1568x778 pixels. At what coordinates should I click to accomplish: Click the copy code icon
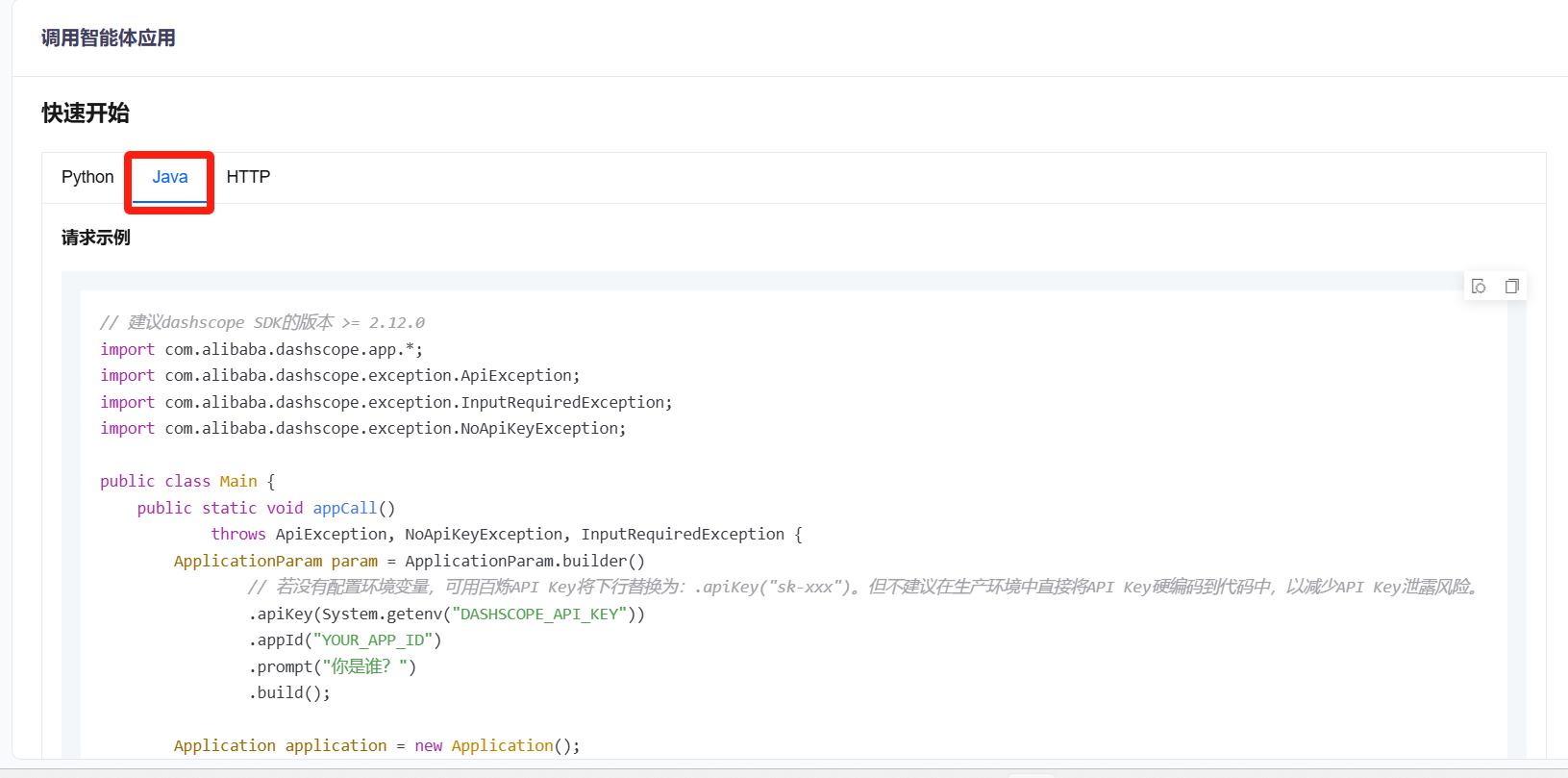coord(1511,286)
